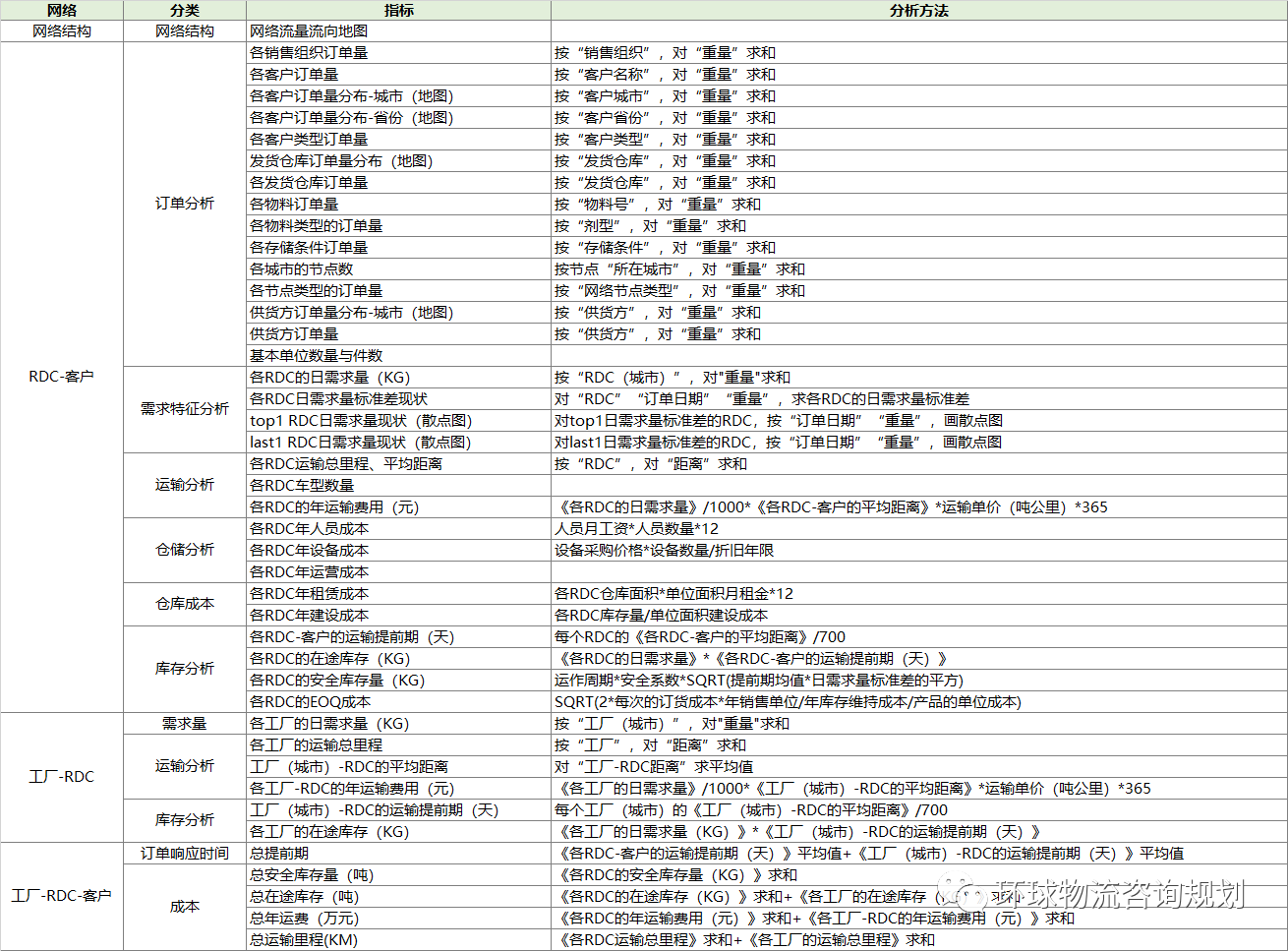Click 设备采购价格*设备数量/折旧年限 formula cell

coord(918,550)
